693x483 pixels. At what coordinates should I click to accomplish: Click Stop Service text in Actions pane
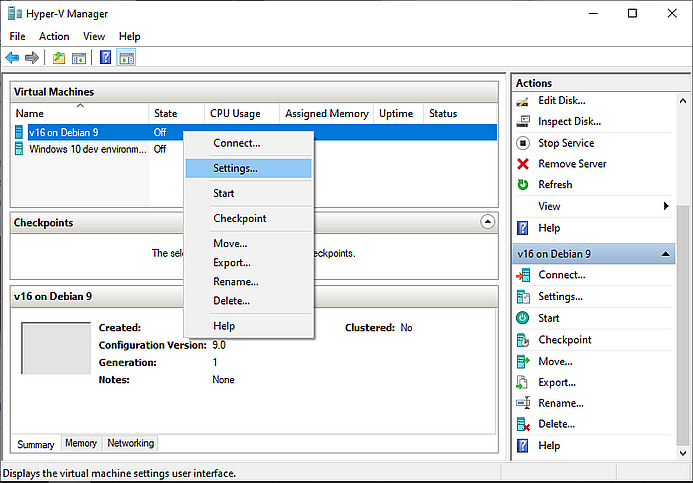[x=566, y=143]
